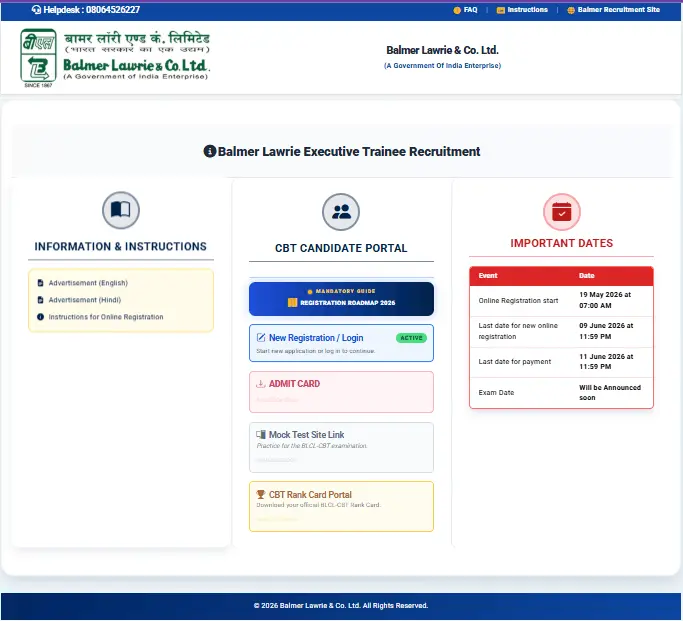The image size is (683, 621).
Task: Click the Instructions icon in top bar
Action: tap(500, 10)
